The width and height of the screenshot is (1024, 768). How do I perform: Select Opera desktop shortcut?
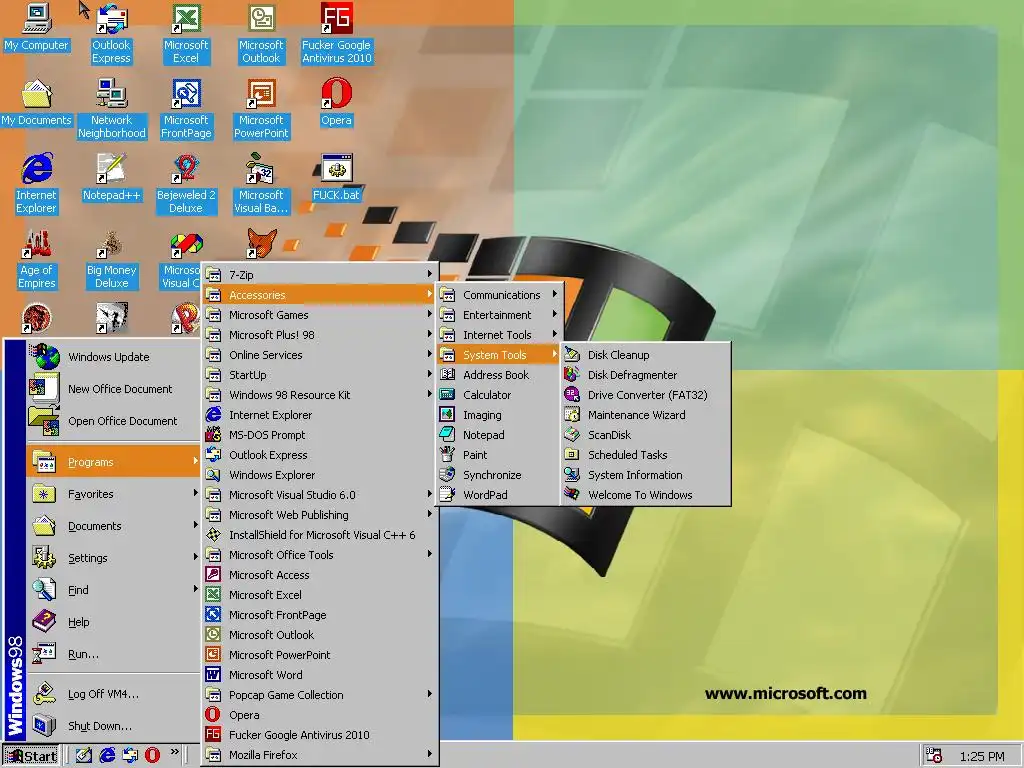[x=336, y=103]
